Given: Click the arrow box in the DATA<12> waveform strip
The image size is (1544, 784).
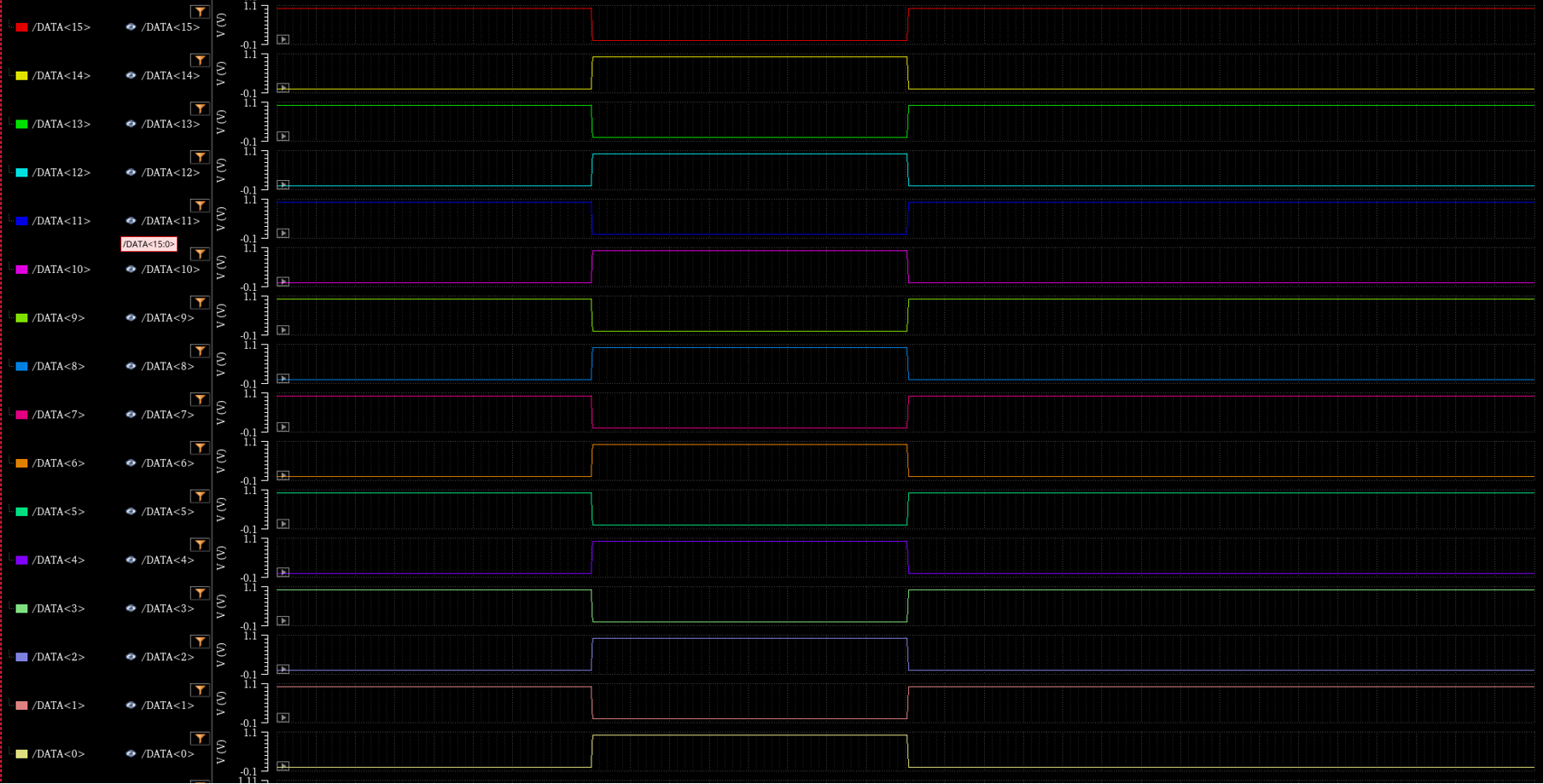Looking at the screenshot, I should (283, 185).
